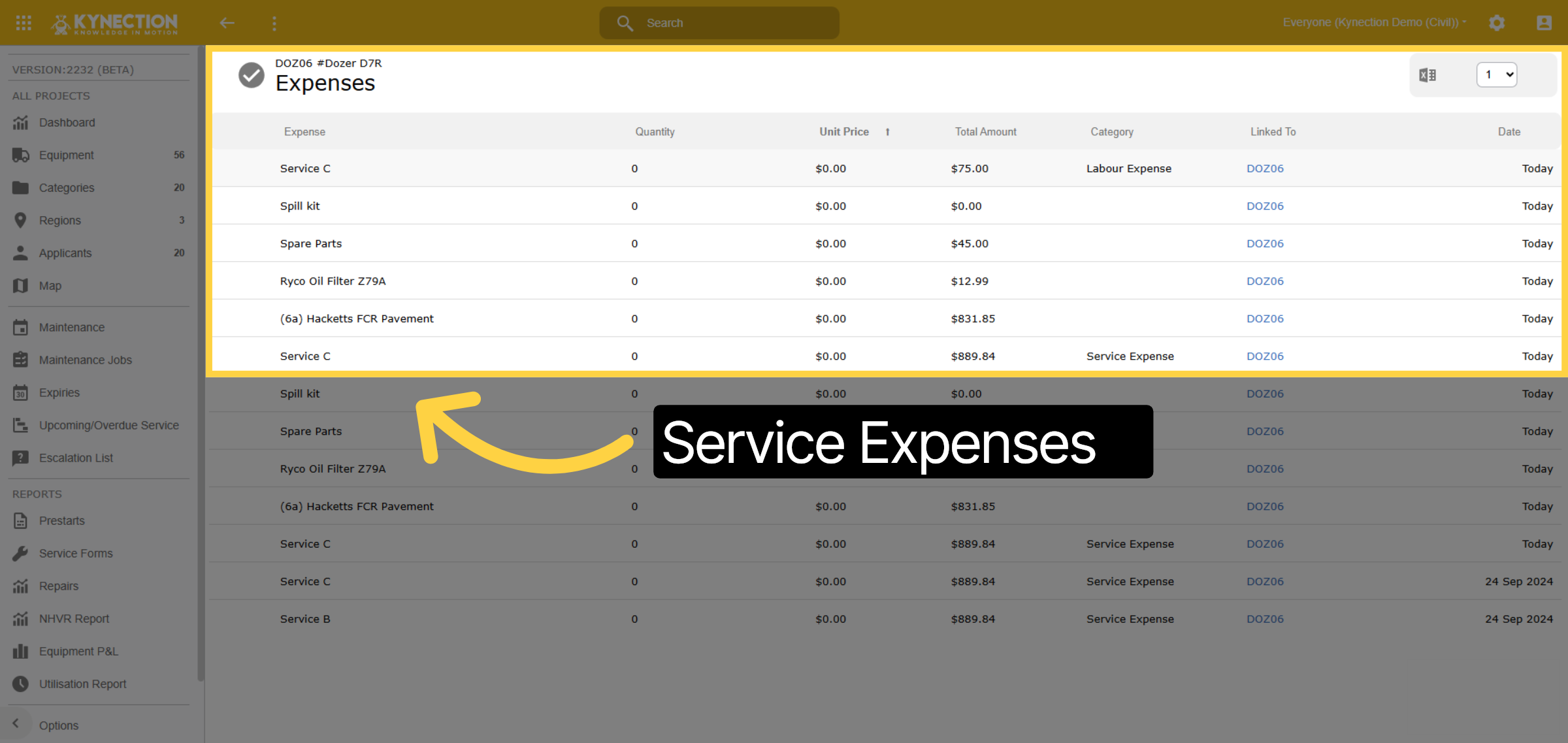Click the checkmark circle beside Expenses
This screenshot has width=1568, height=743.
(x=251, y=75)
